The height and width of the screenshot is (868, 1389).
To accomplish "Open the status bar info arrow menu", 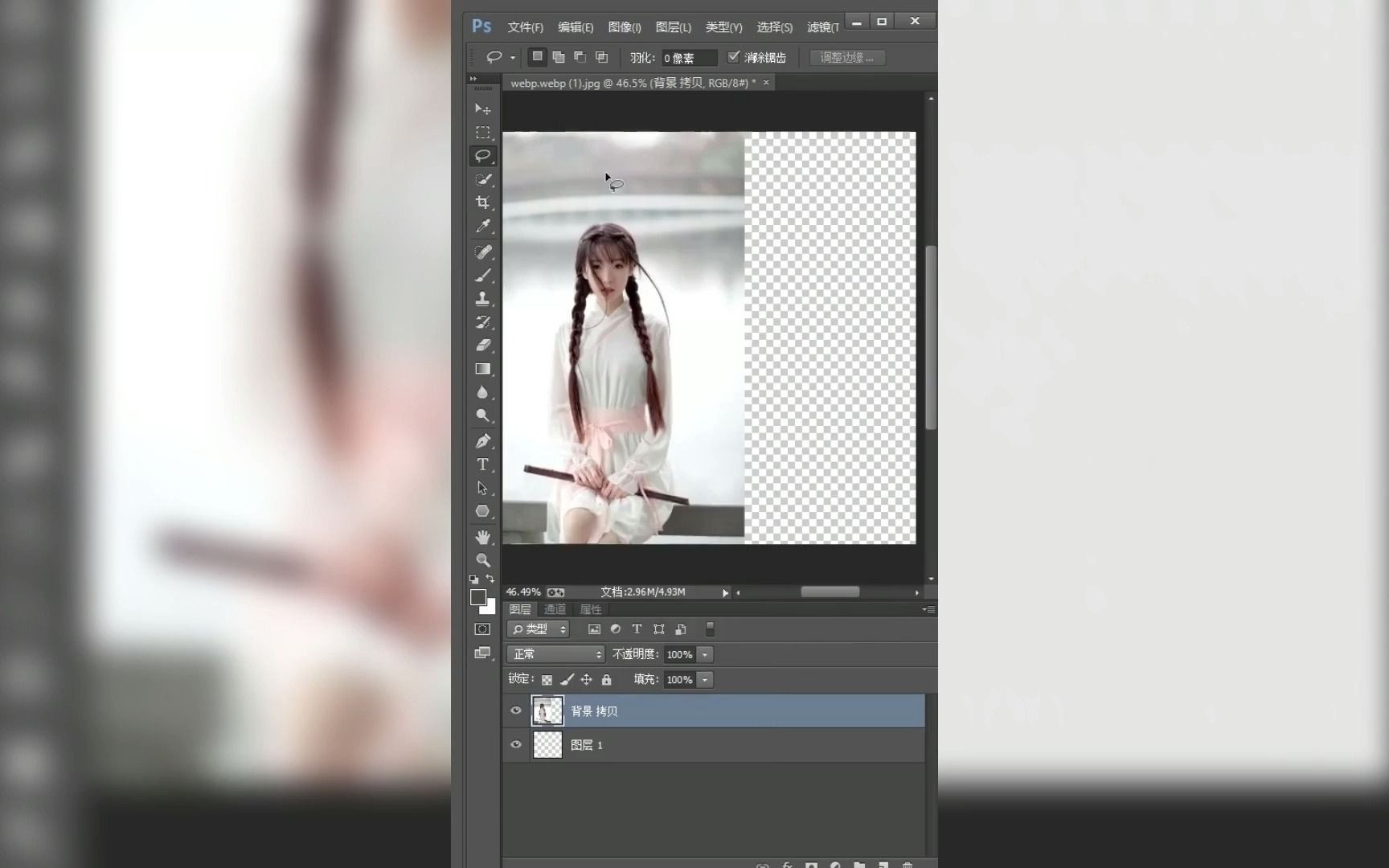I will click(x=725, y=592).
